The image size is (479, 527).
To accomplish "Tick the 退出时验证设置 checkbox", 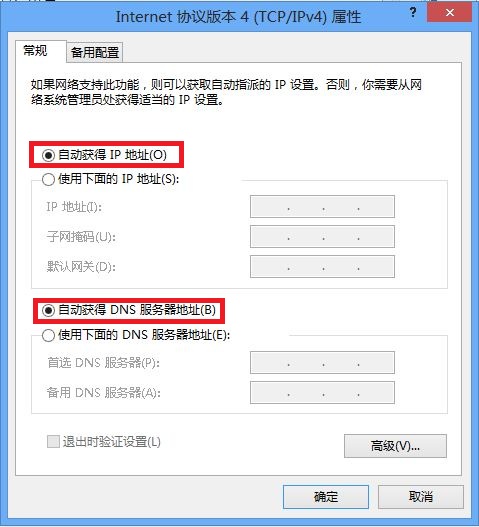I will [x=53, y=442].
